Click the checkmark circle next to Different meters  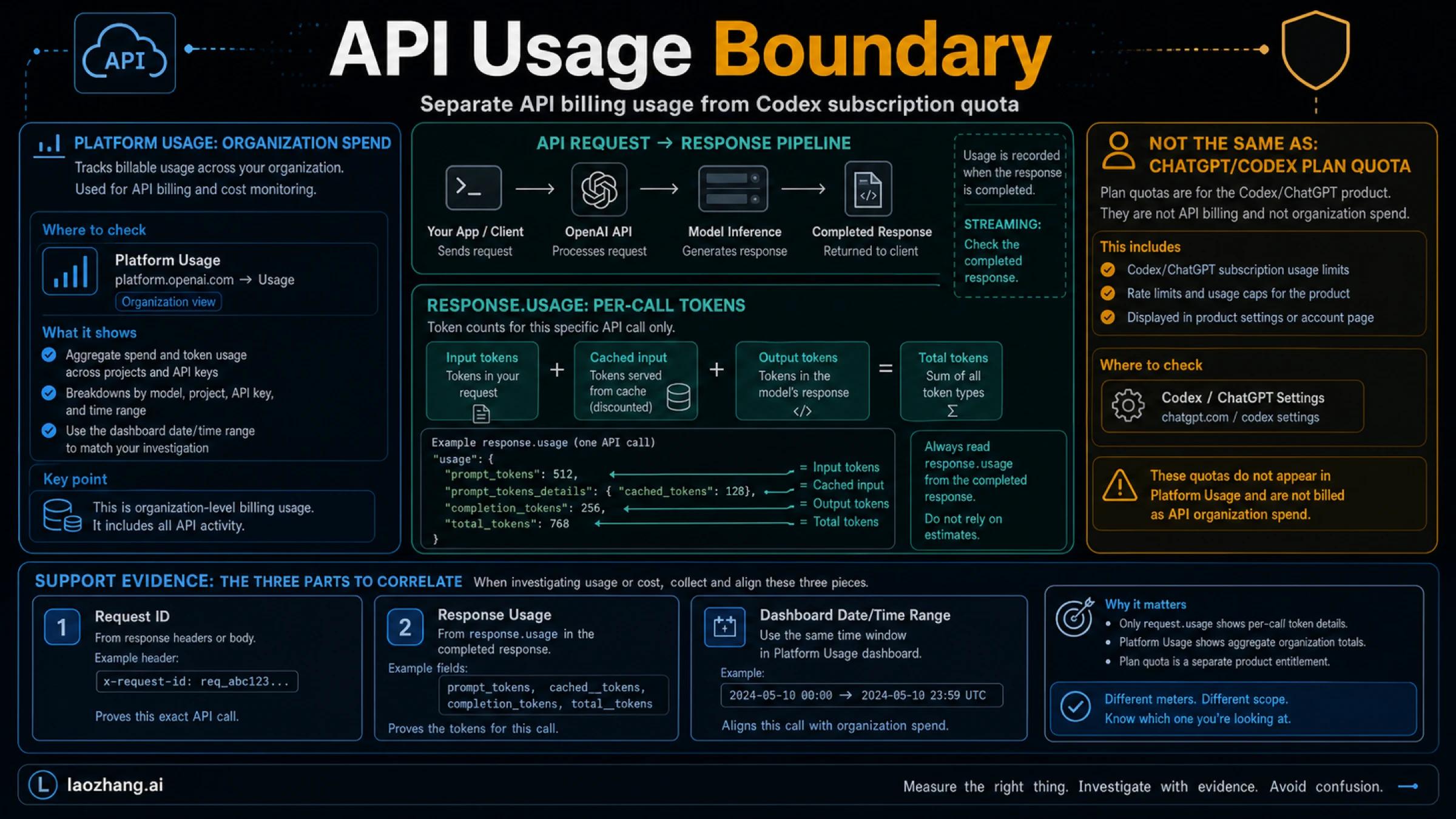1075,707
